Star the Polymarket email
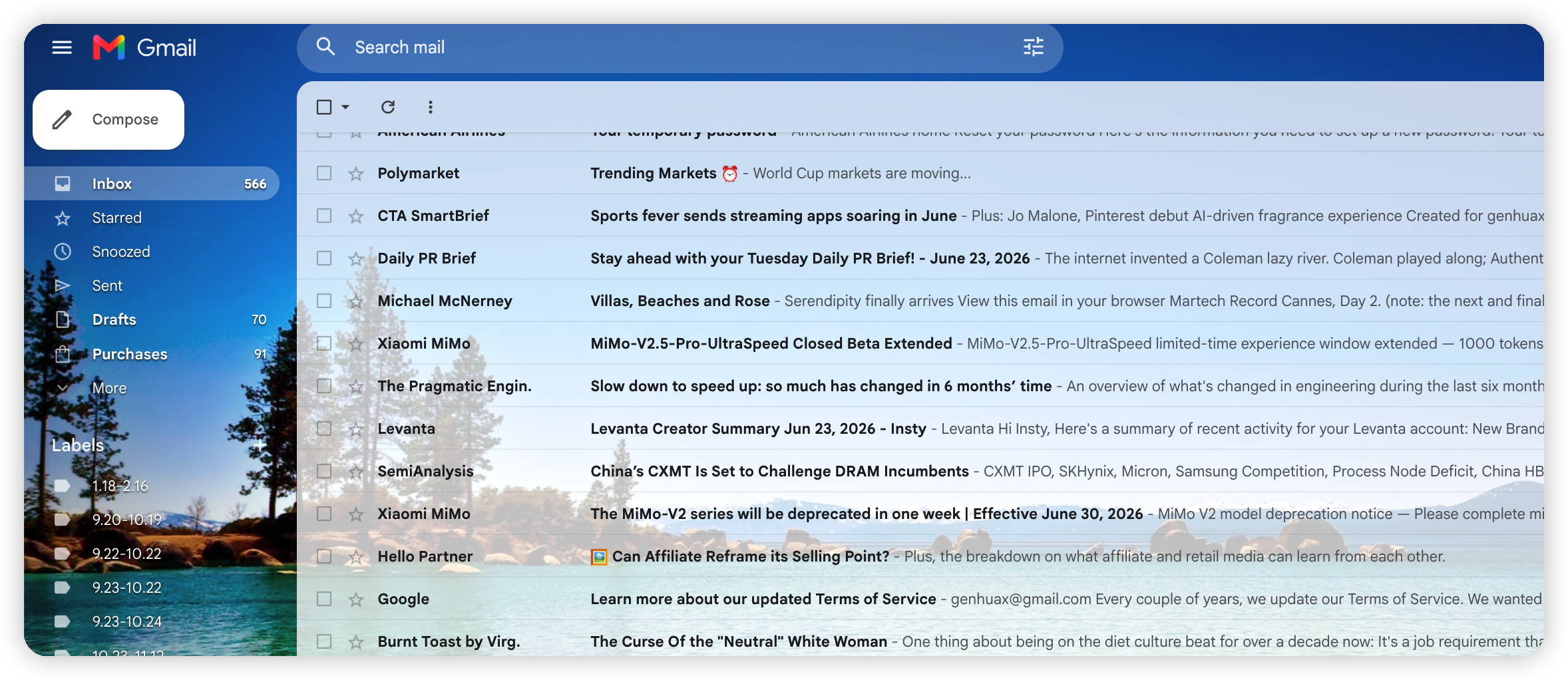This screenshot has height=680, width=1568. (356, 174)
